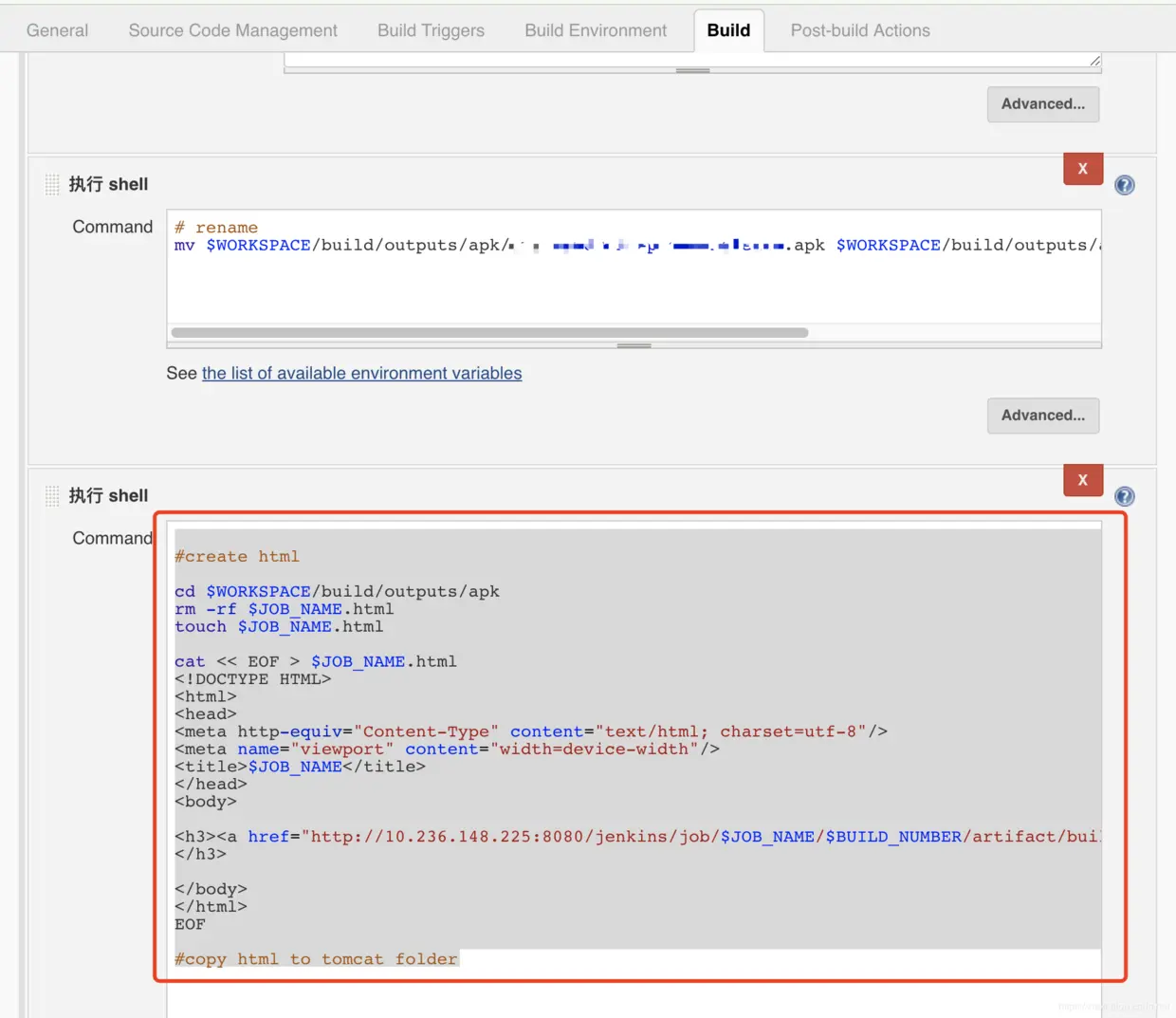Screen dimensions: 1176x1018
Task: Grab the drag handle of the create html shell step
Action: pos(52,495)
